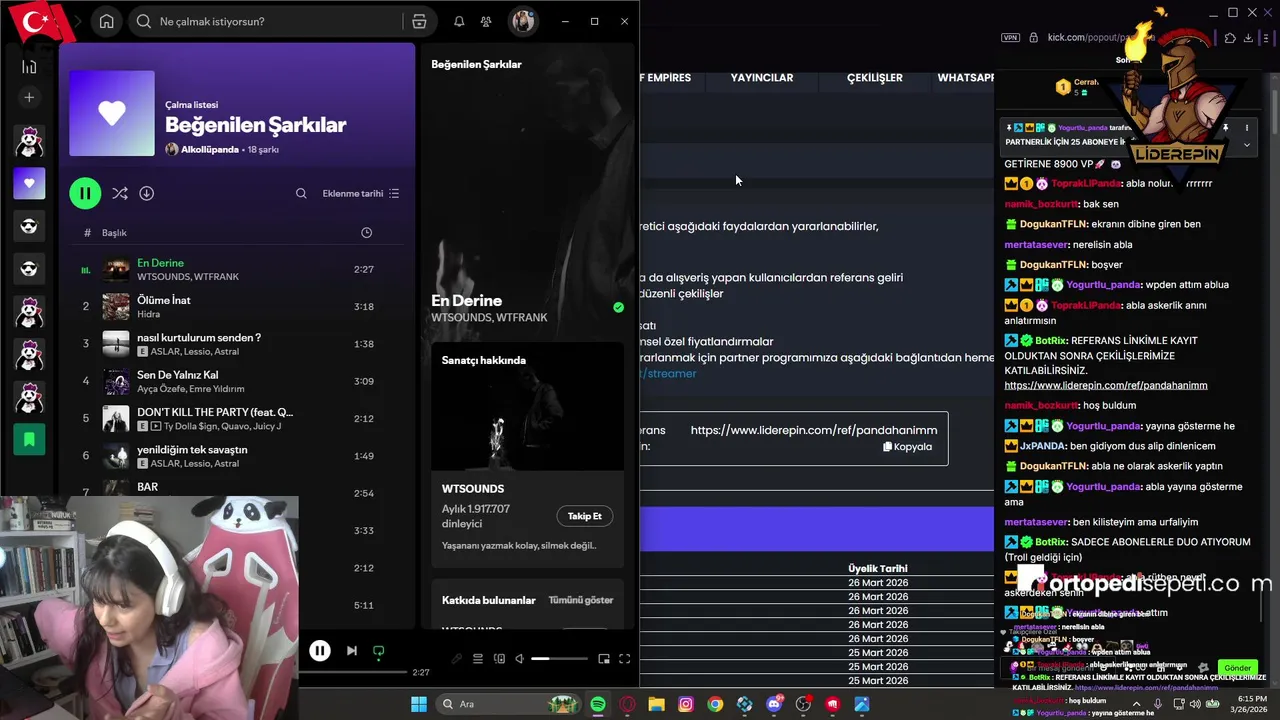This screenshot has width=1280, height=720.
Task: Skip to next track
Action: (352, 651)
